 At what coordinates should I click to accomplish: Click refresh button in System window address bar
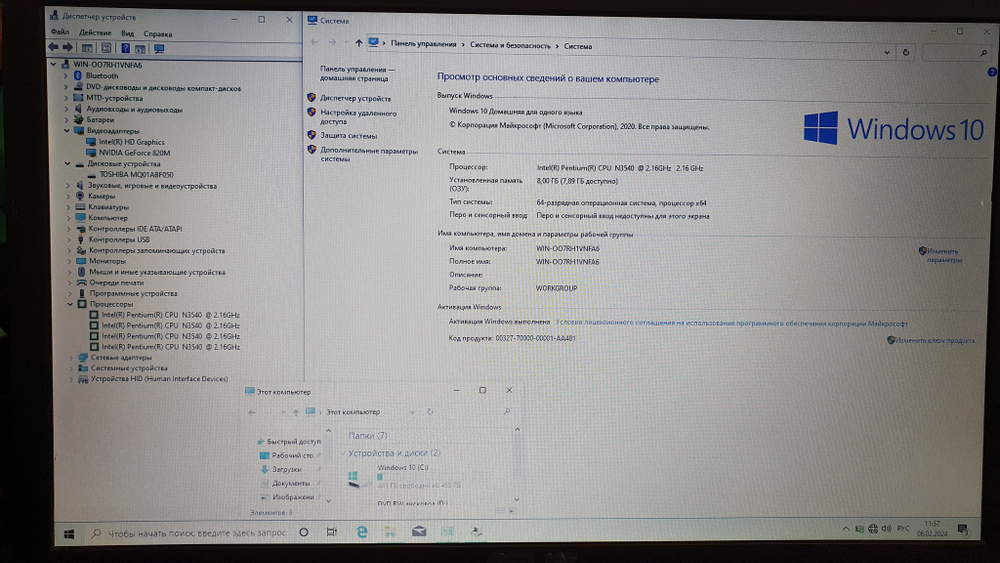(906, 53)
